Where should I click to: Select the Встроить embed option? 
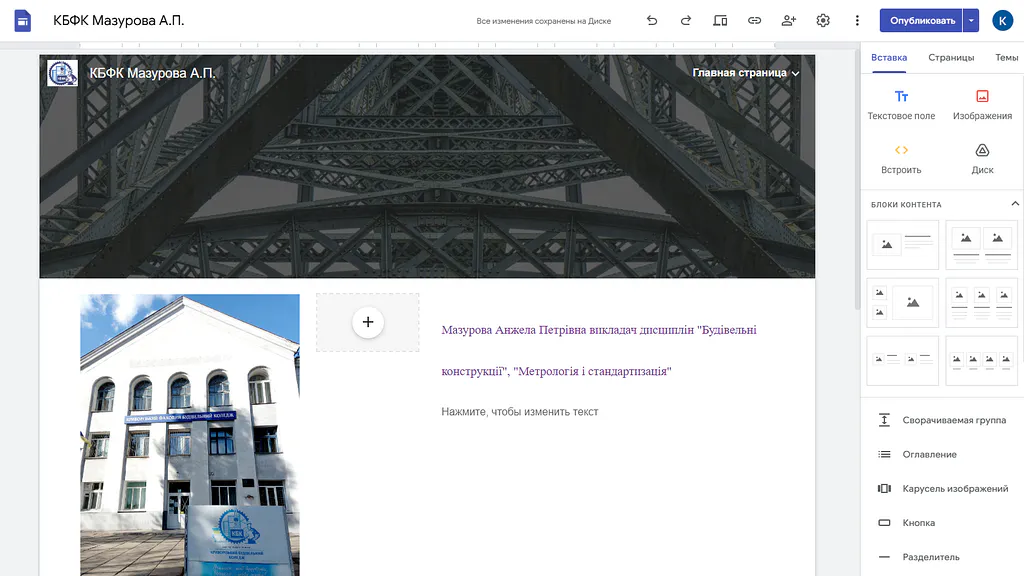[x=901, y=159]
